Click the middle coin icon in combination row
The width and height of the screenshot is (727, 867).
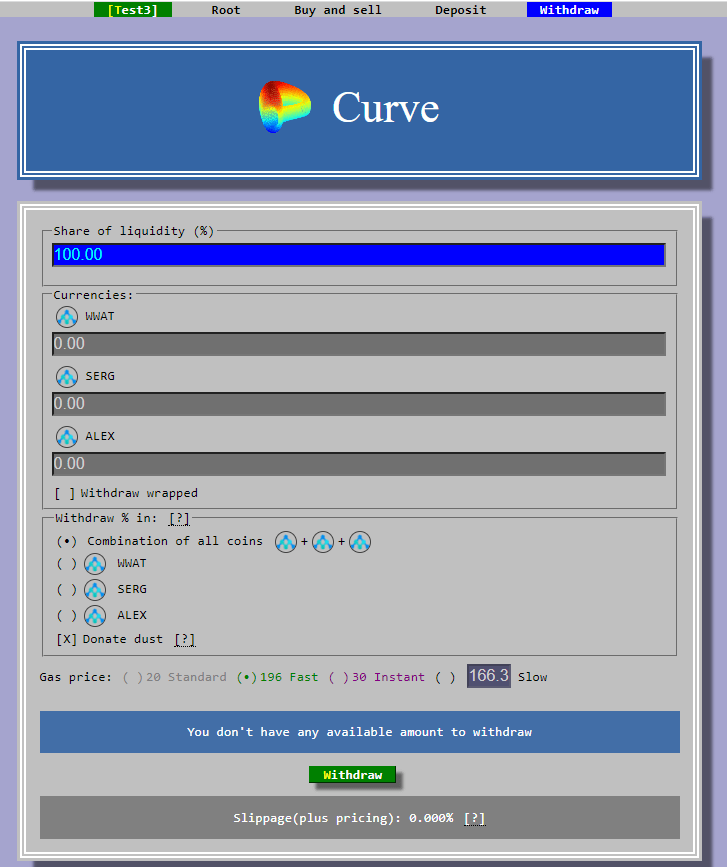point(323,542)
